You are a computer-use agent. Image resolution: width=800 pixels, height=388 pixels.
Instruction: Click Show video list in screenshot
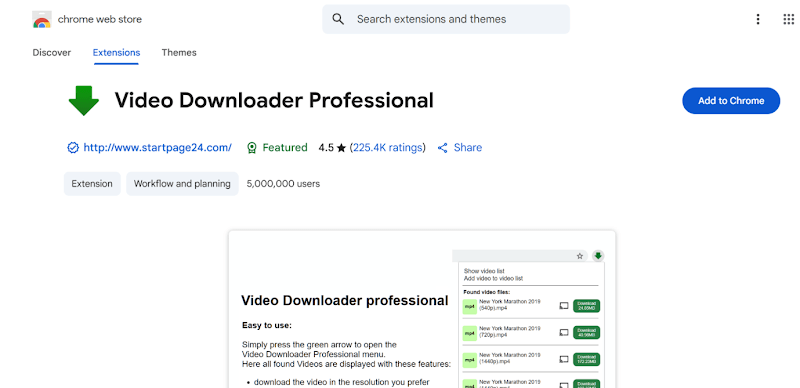pos(484,271)
